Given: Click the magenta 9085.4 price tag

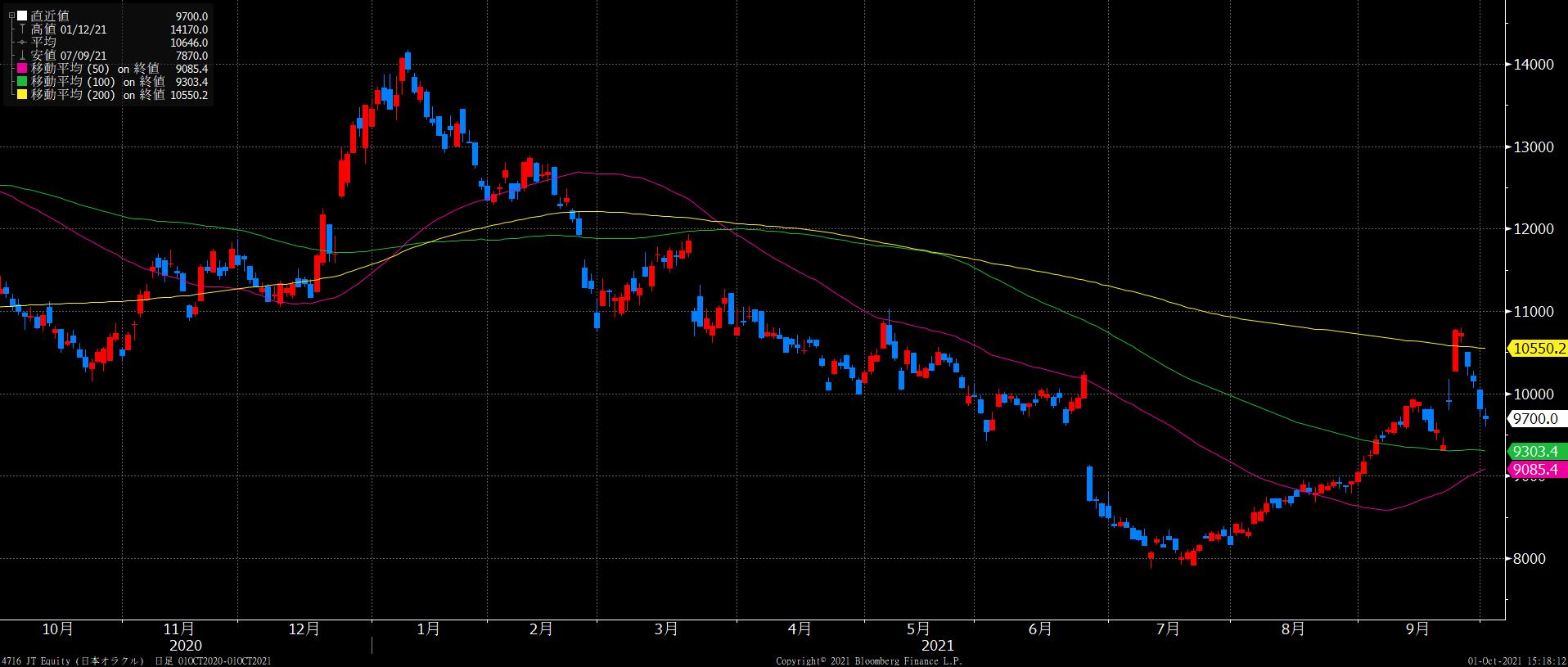Looking at the screenshot, I should tap(1536, 470).
